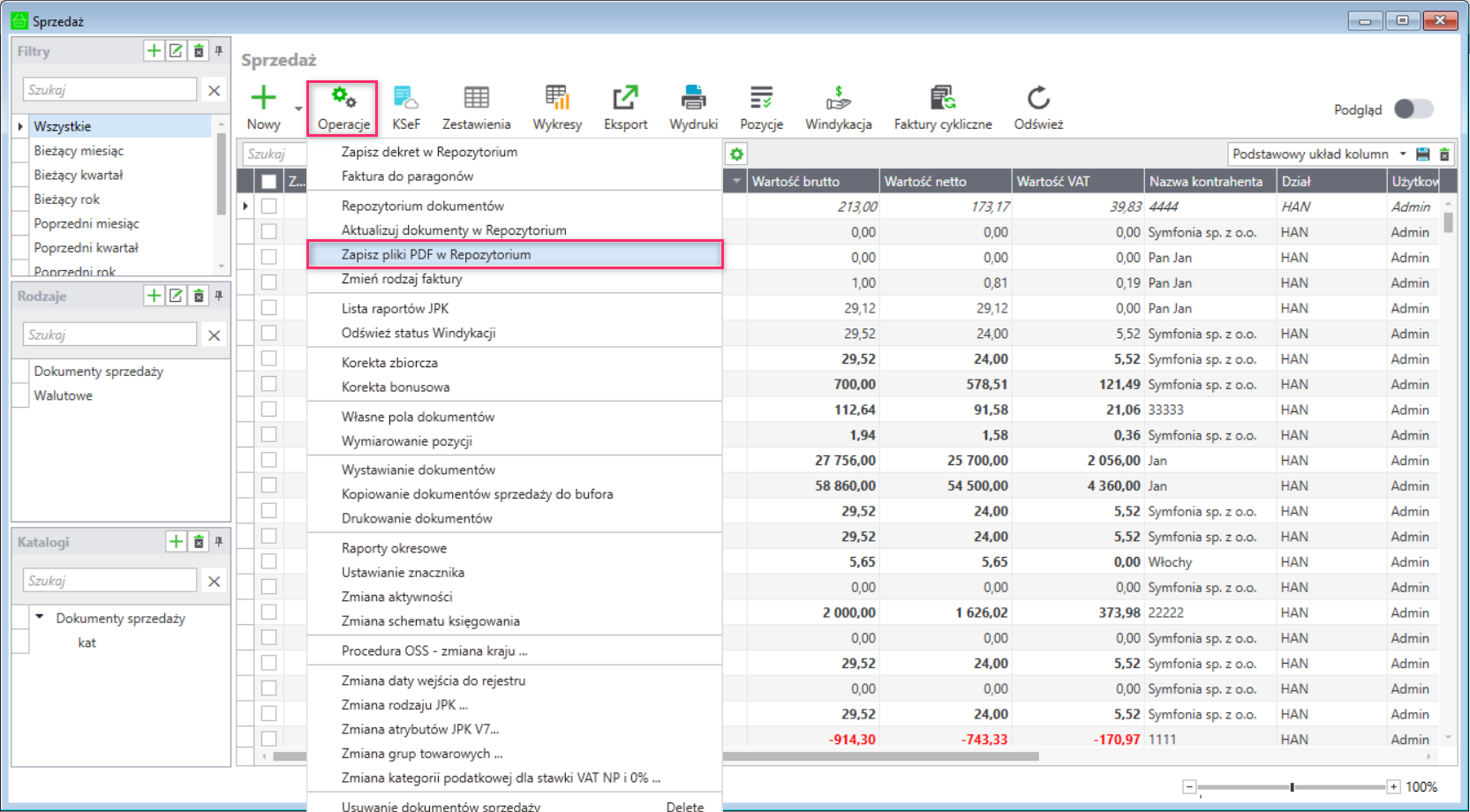Click the Operacje button

pos(343,109)
